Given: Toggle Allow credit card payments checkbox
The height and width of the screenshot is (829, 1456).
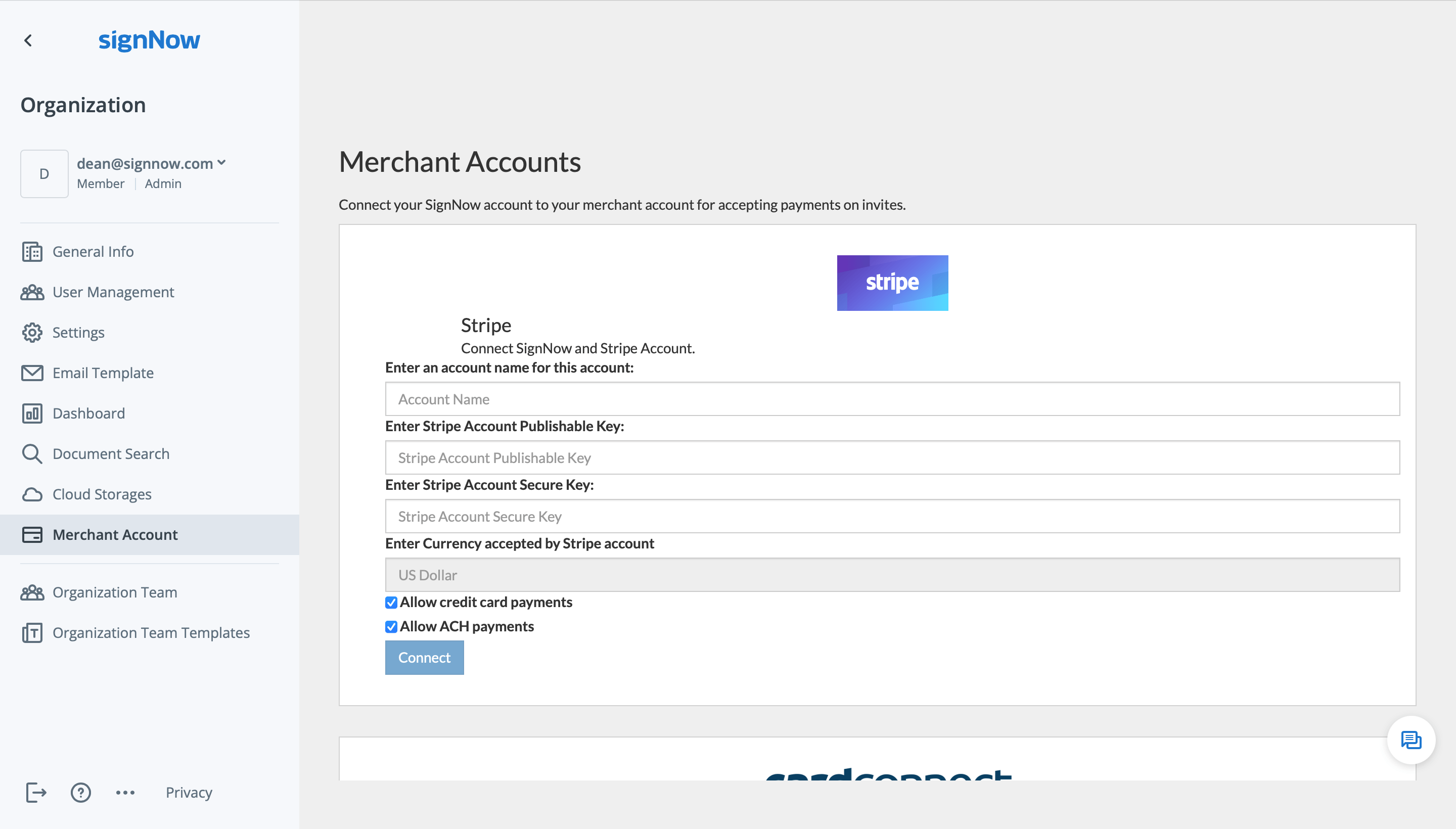Looking at the screenshot, I should (390, 602).
